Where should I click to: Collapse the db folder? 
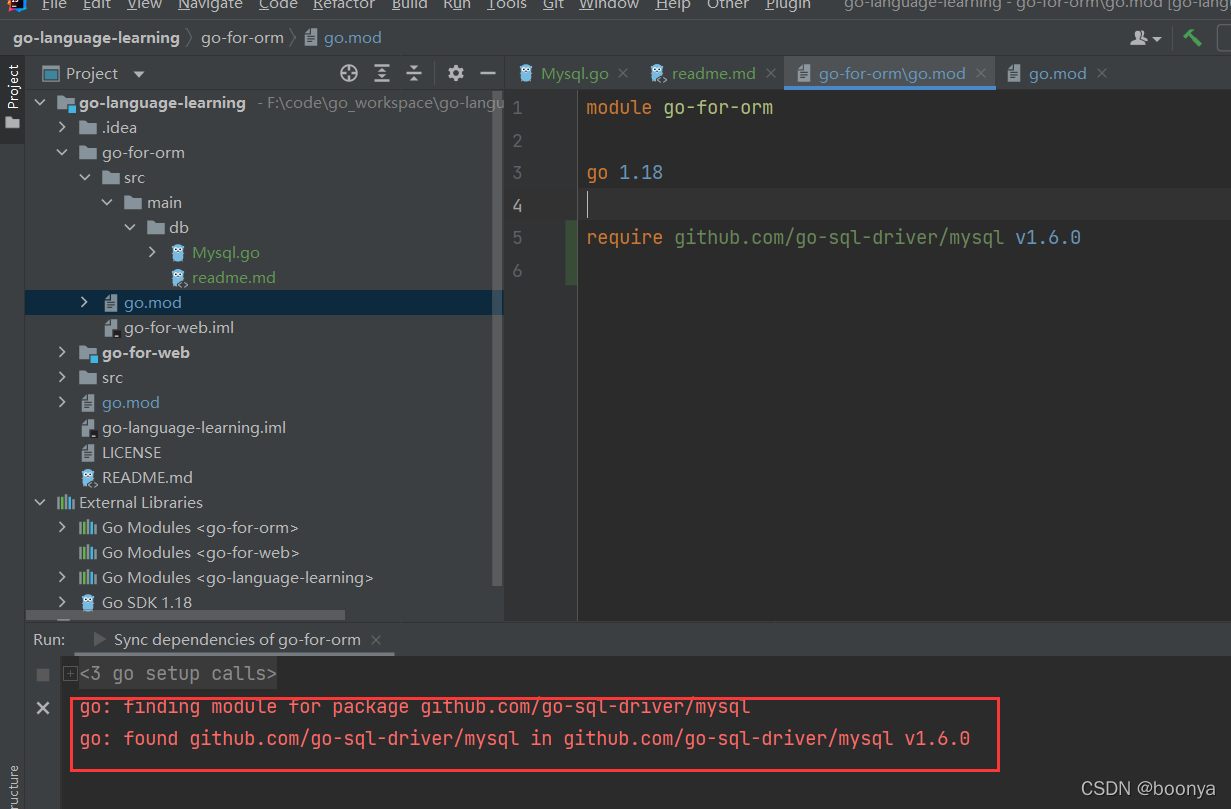[x=130, y=228]
